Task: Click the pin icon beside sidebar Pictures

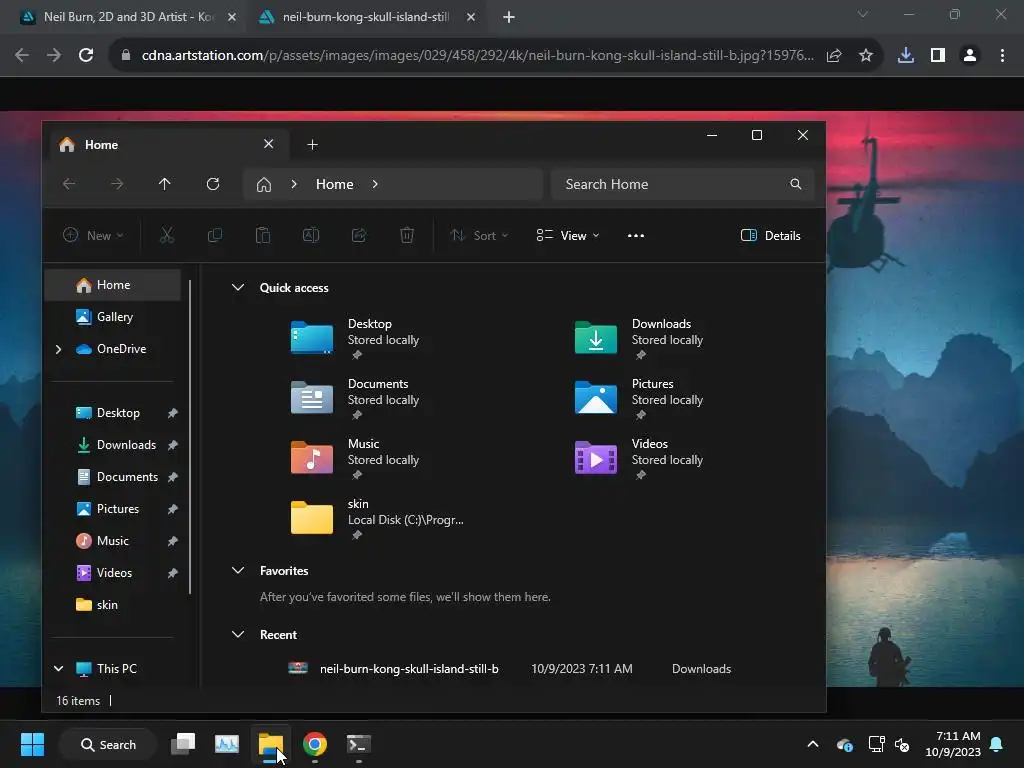Action: coord(172,509)
